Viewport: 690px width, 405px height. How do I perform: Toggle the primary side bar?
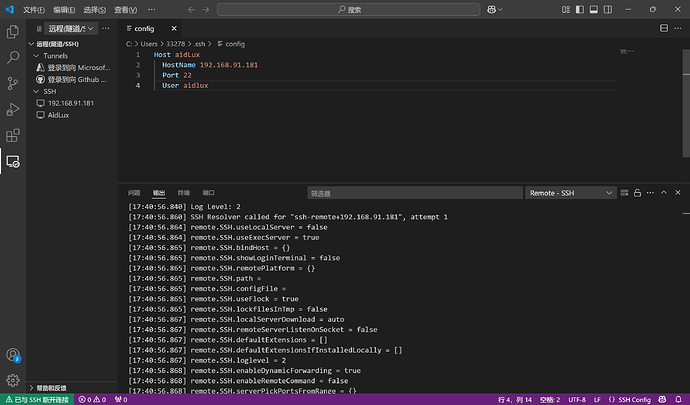click(x=580, y=10)
